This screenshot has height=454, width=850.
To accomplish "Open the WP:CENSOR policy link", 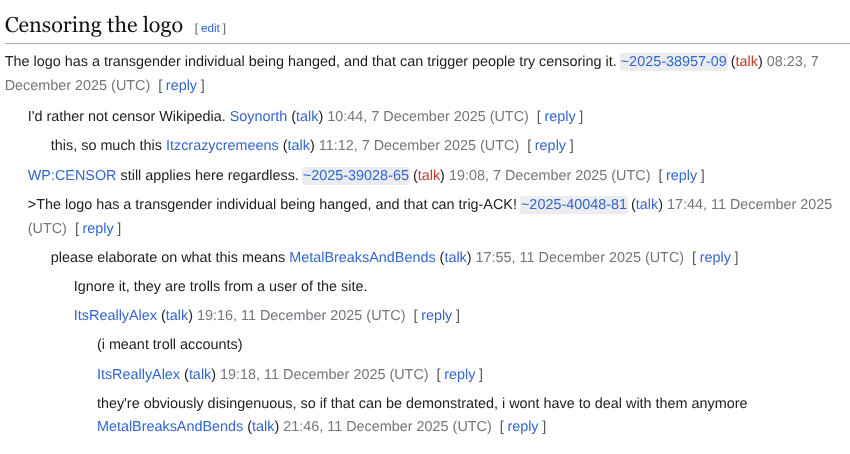I will [72, 175].
